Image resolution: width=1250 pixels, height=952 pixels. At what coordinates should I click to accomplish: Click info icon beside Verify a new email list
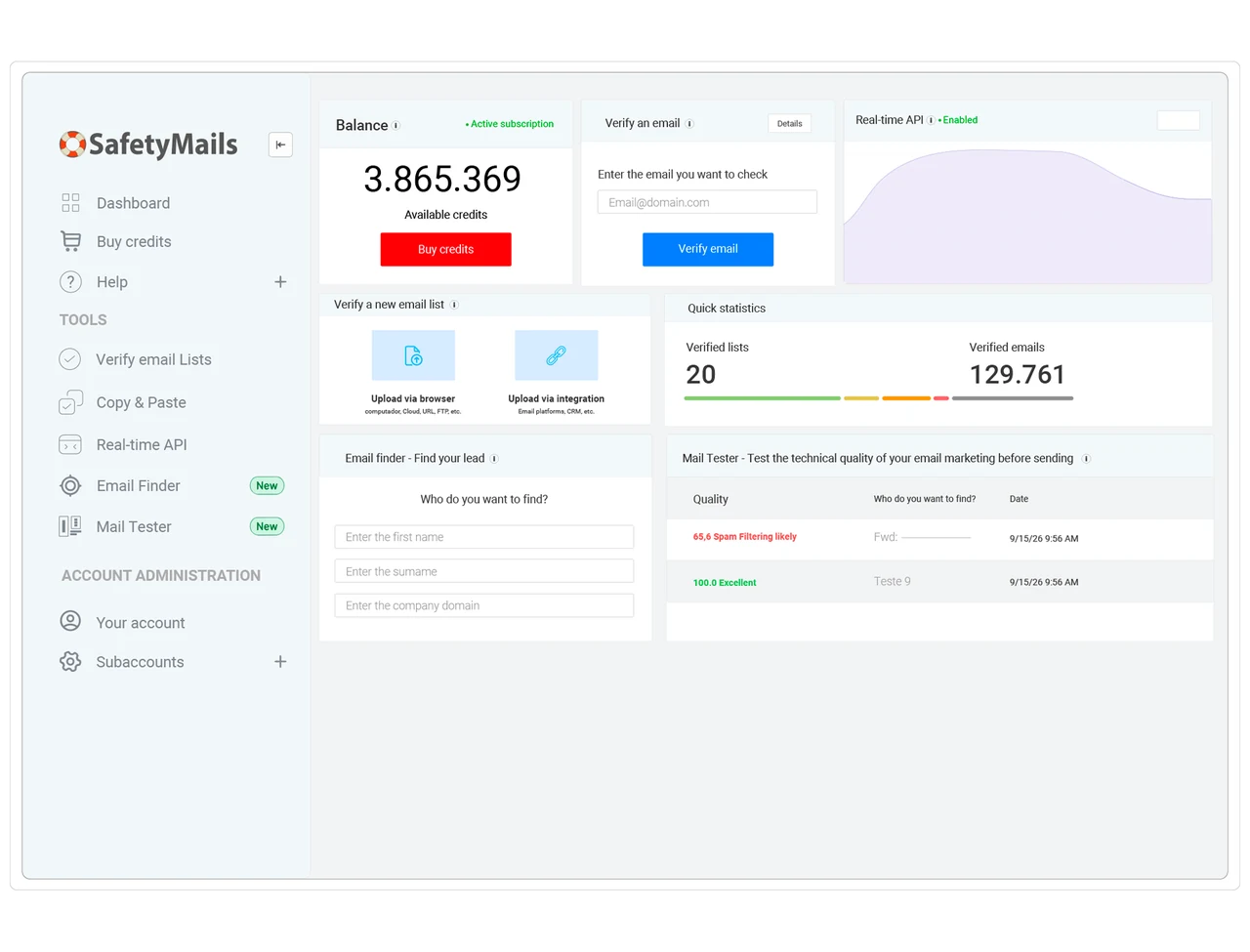[454, 305]
